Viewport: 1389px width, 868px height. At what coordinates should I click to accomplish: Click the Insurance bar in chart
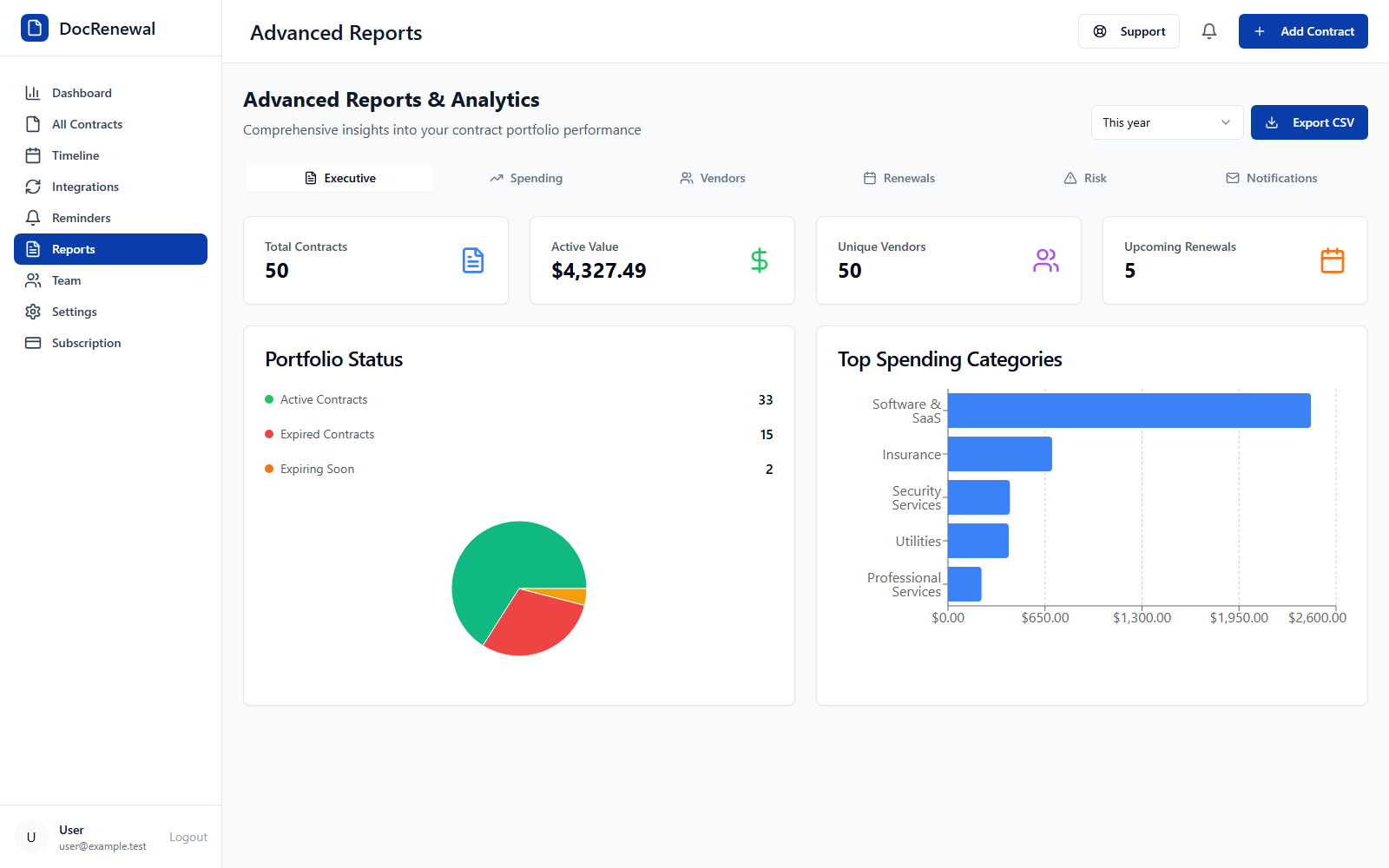point(1000,454)
